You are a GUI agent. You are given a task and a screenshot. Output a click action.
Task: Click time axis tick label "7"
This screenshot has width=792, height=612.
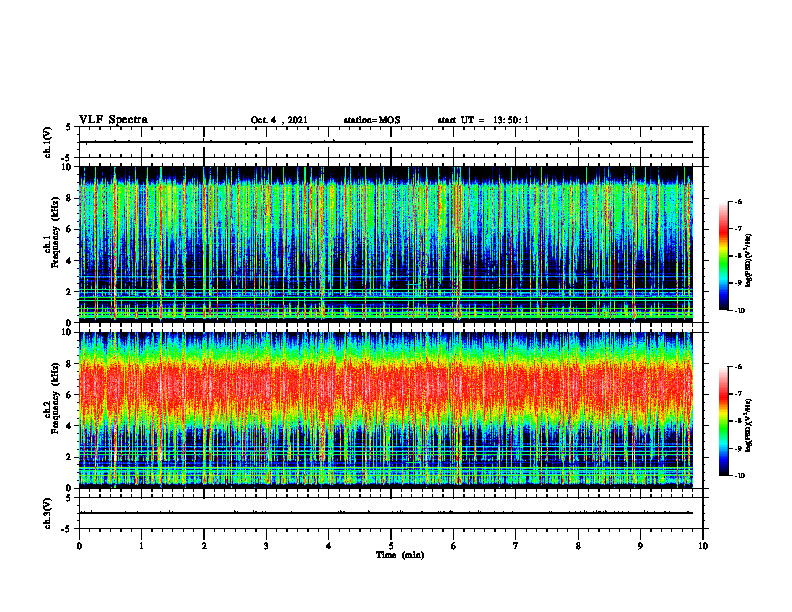coord(516,546)
